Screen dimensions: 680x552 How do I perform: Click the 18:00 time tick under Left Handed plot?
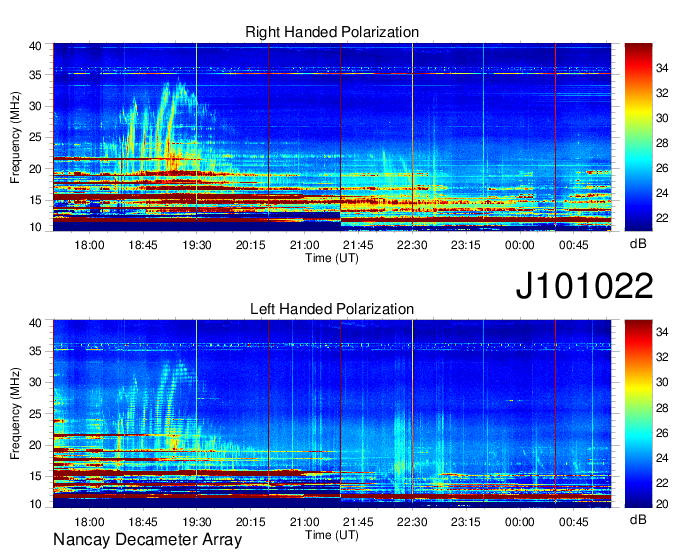[x=89, y=522]
